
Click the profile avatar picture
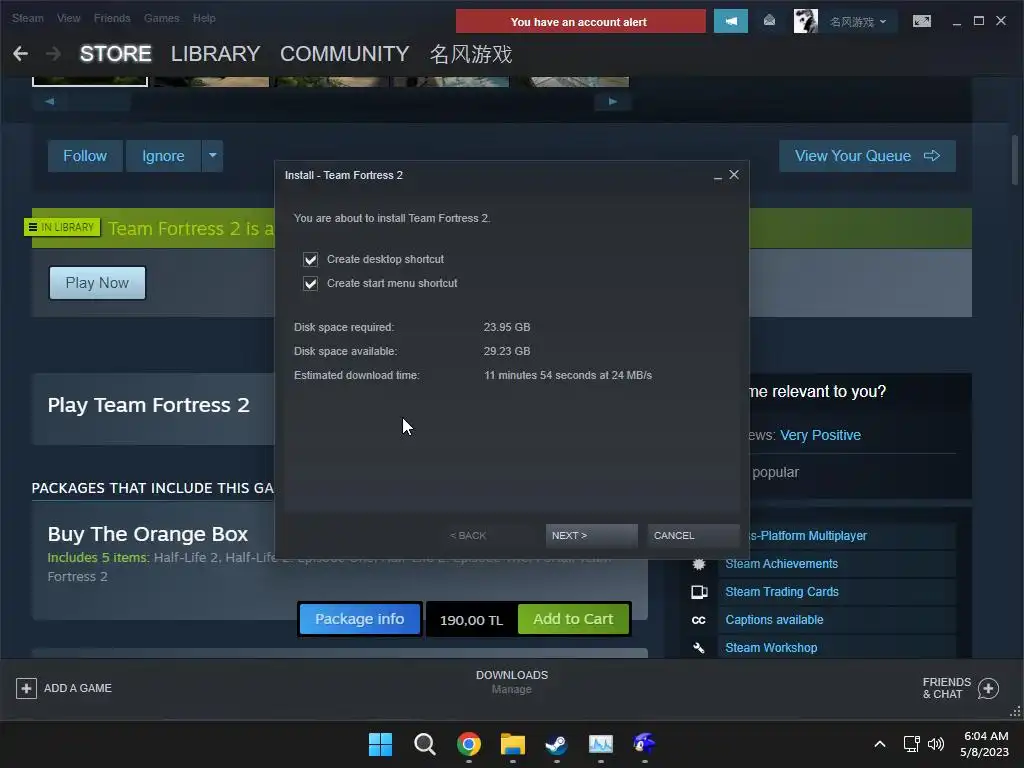point(805,22)
